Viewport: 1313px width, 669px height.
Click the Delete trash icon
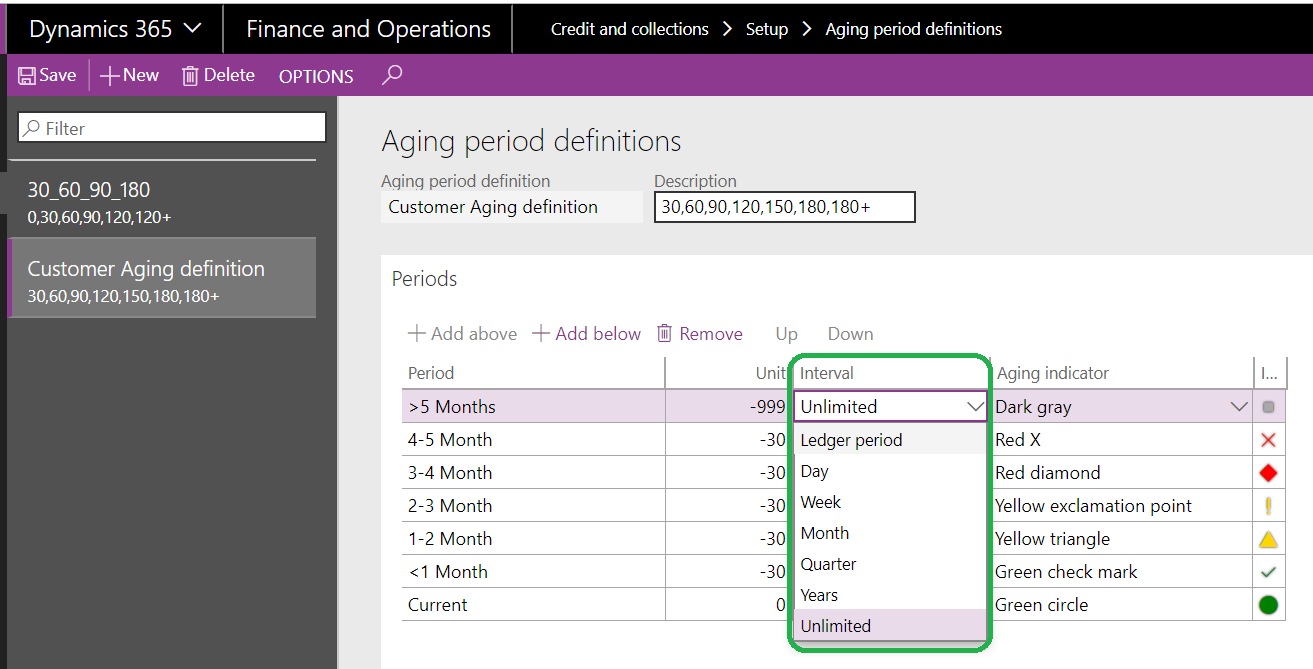[190, 76]
